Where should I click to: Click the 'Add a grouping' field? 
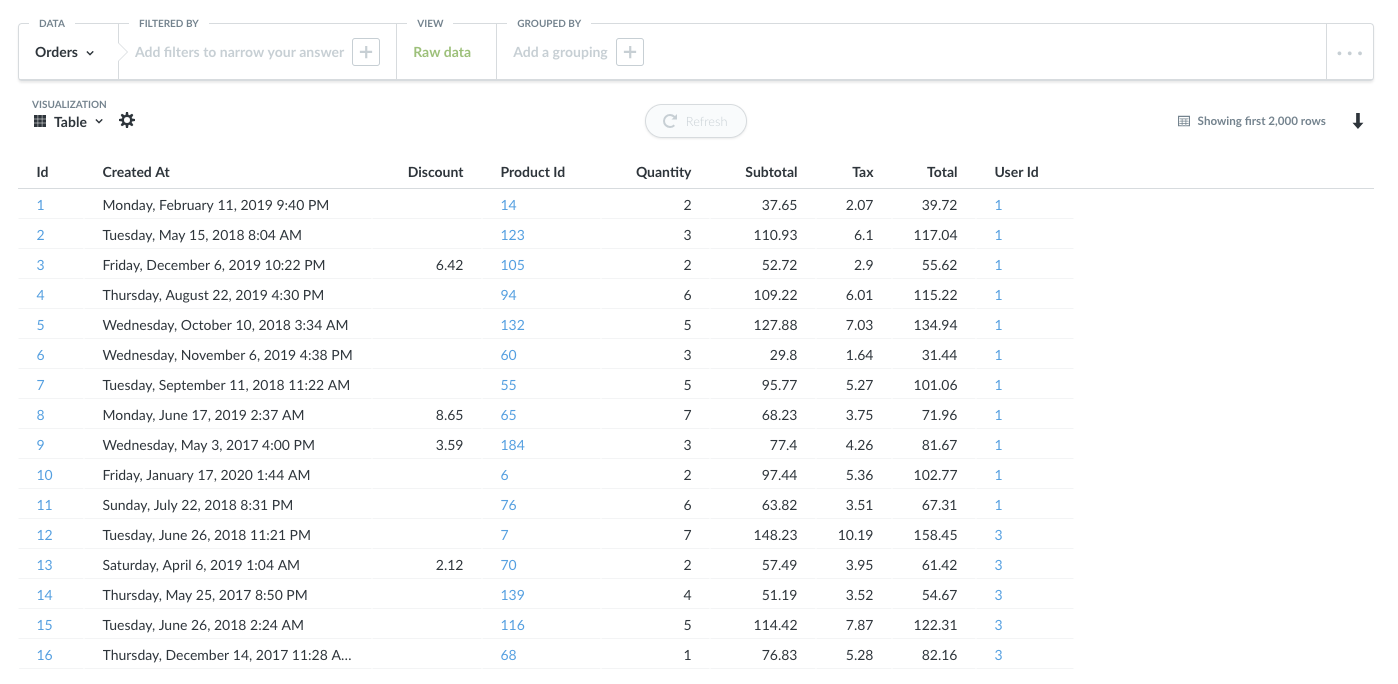click(x=560, y=52)
